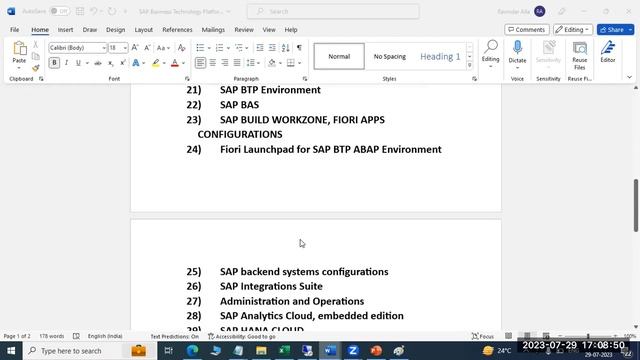Switch to the Review tab
The width and height of the screenshot is (640, 360).
pos(244,30)
